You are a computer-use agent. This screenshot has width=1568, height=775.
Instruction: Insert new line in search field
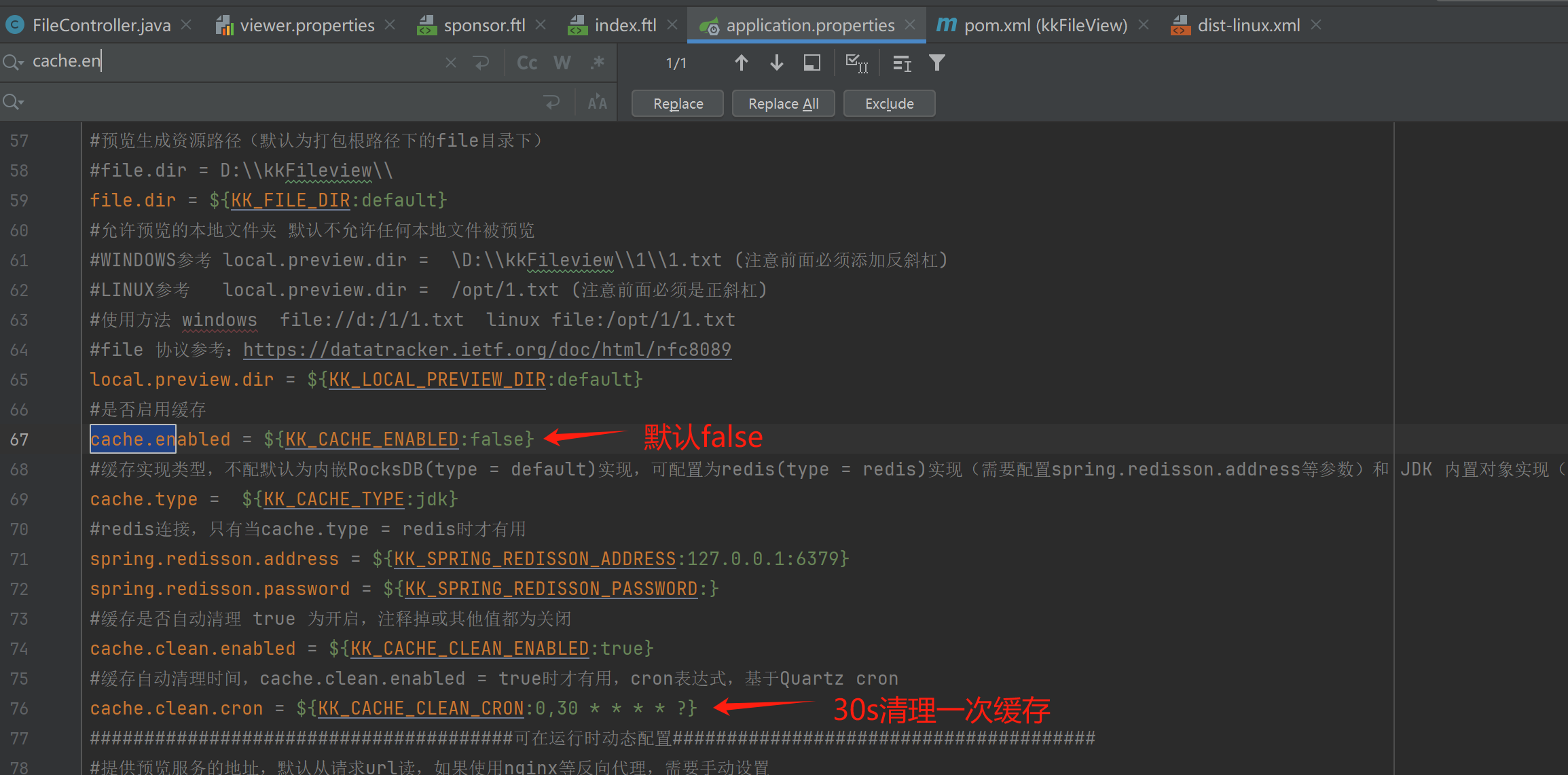(x=481, y=62)
